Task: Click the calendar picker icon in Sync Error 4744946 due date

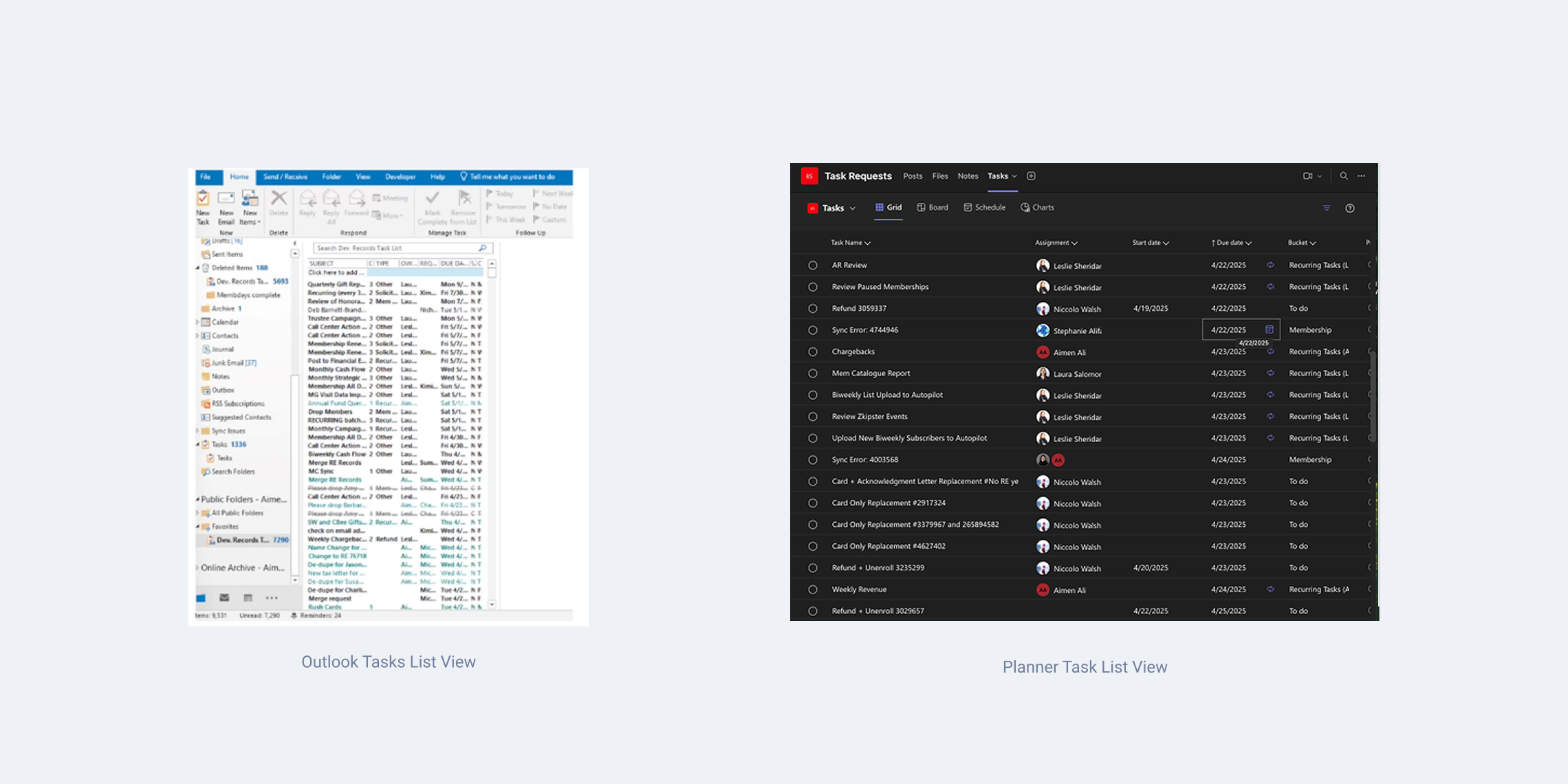Action: coord(1270,329)
